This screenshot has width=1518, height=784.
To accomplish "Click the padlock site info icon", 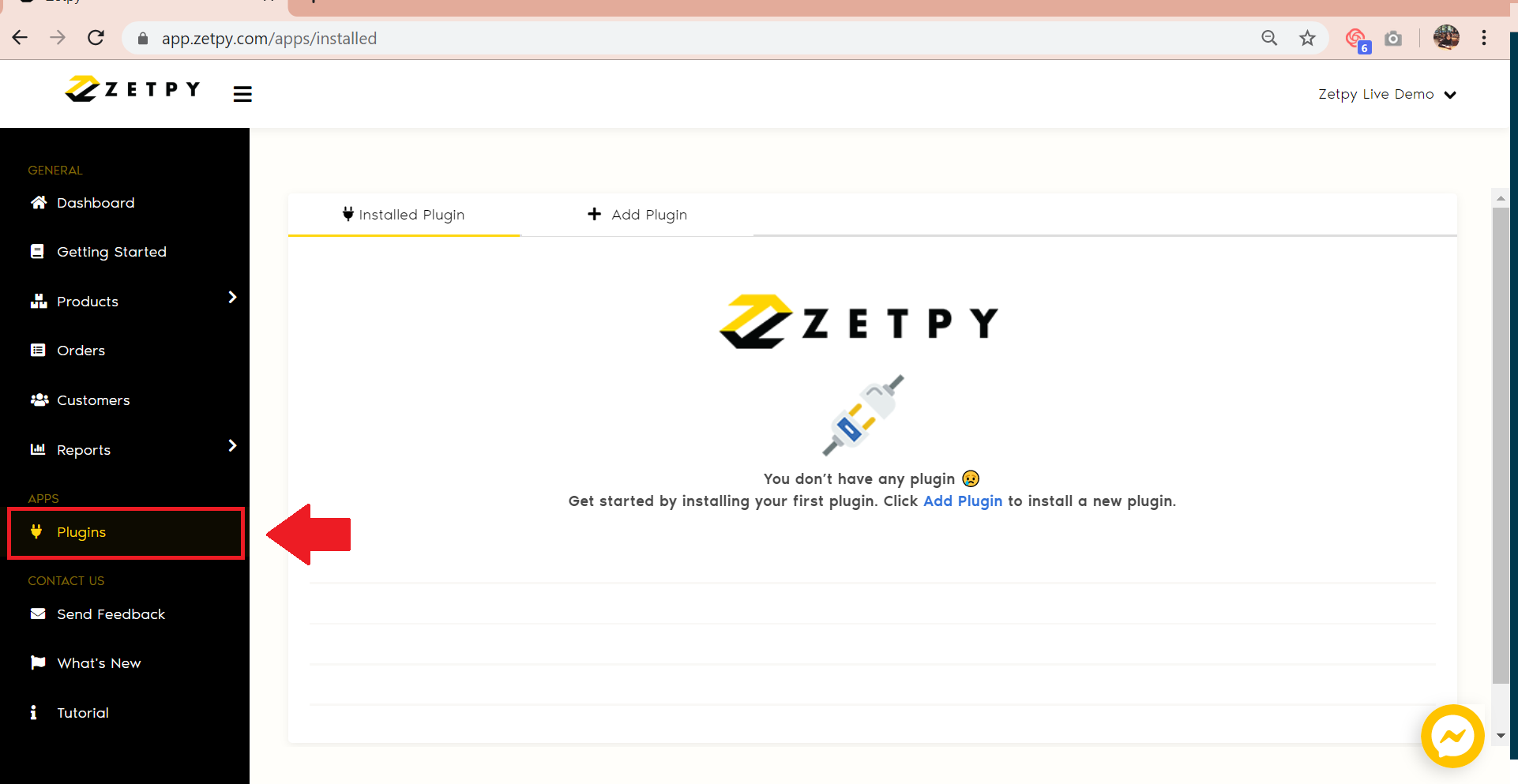I will [x=143, y=39].
